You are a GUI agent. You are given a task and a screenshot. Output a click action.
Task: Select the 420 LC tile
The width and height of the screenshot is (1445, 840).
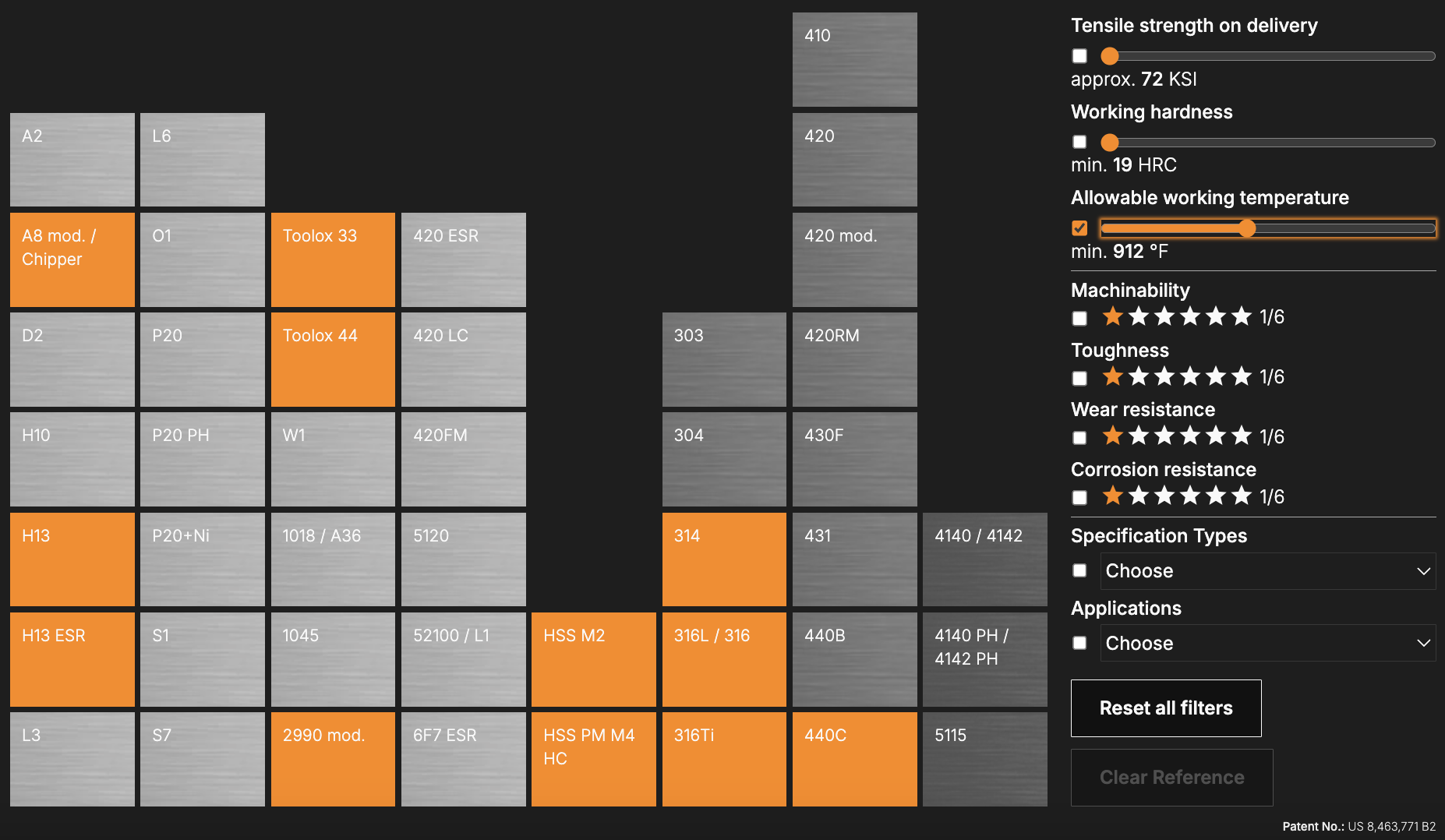pyautogui.click(x=464, y=359)
